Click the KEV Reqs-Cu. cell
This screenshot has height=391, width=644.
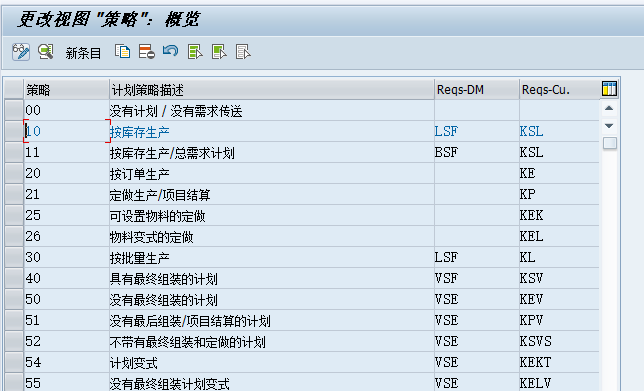click(559, 299)
